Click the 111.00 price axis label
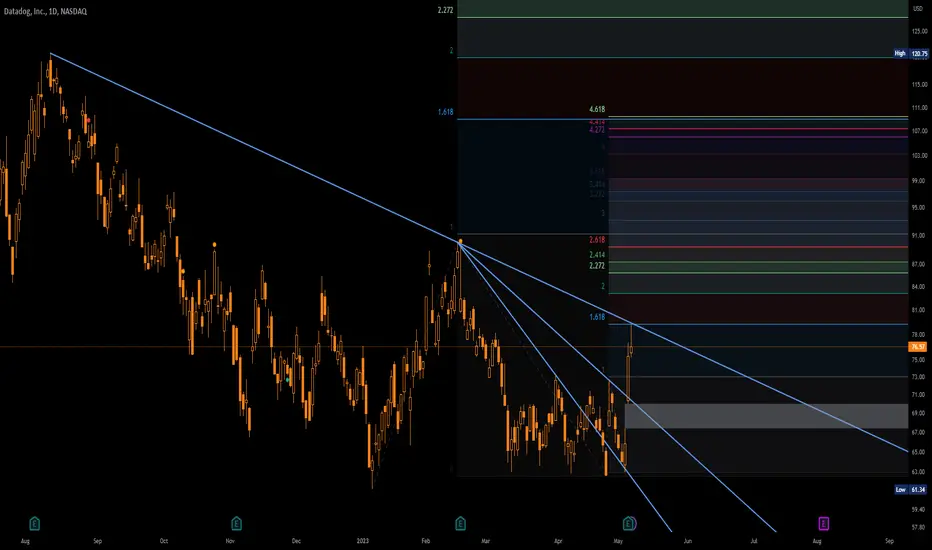Screen dimensions: 932x550 click(x=919, y=108)
